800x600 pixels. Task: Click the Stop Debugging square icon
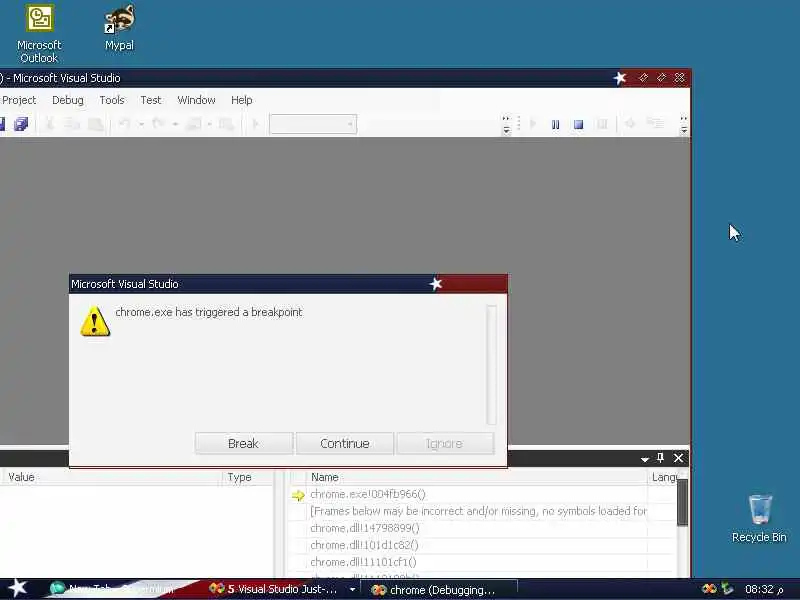click(578, 124)
